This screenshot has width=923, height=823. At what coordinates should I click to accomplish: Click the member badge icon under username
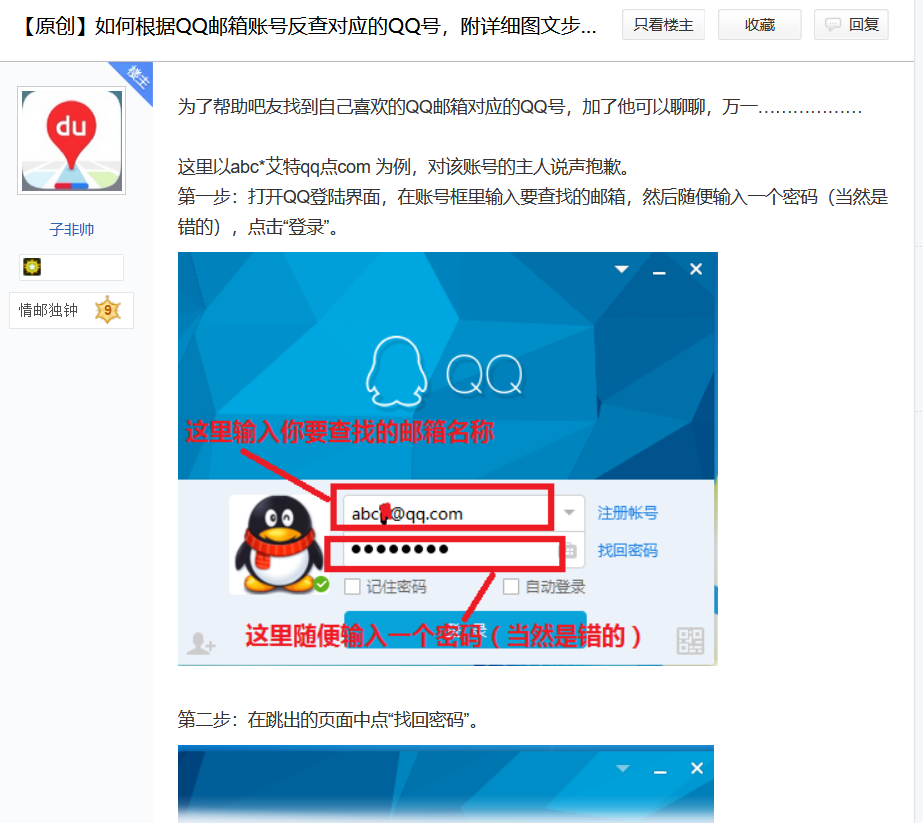tap(32, 267)
